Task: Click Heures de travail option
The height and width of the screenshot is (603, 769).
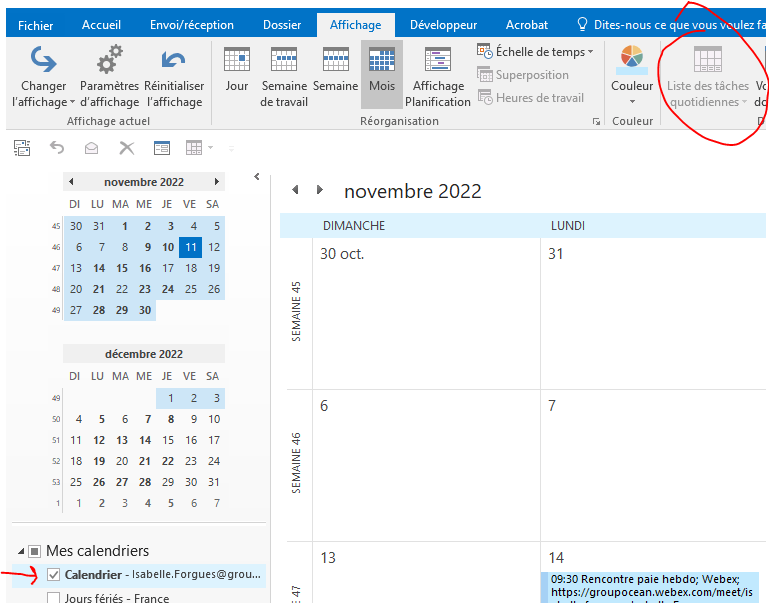Action: pos(531,98)
